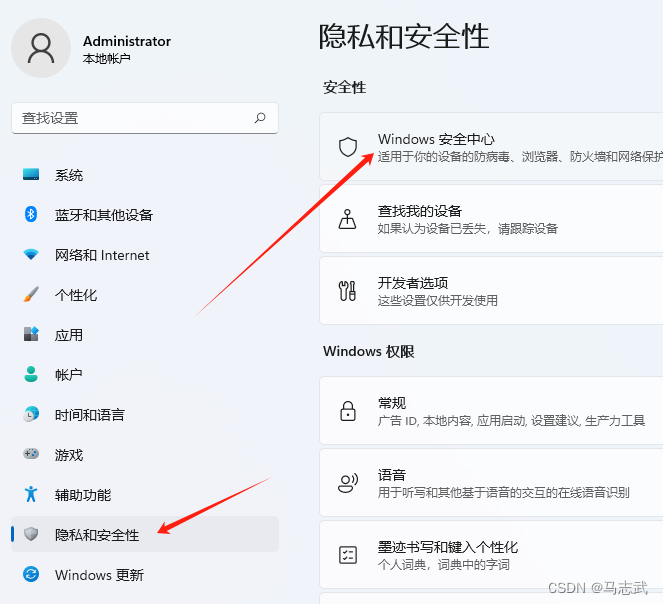Click the 本地帐户 label under Administrator
Image resolution: width=663 pixels, height=604 pixels.
click(107, 58)
